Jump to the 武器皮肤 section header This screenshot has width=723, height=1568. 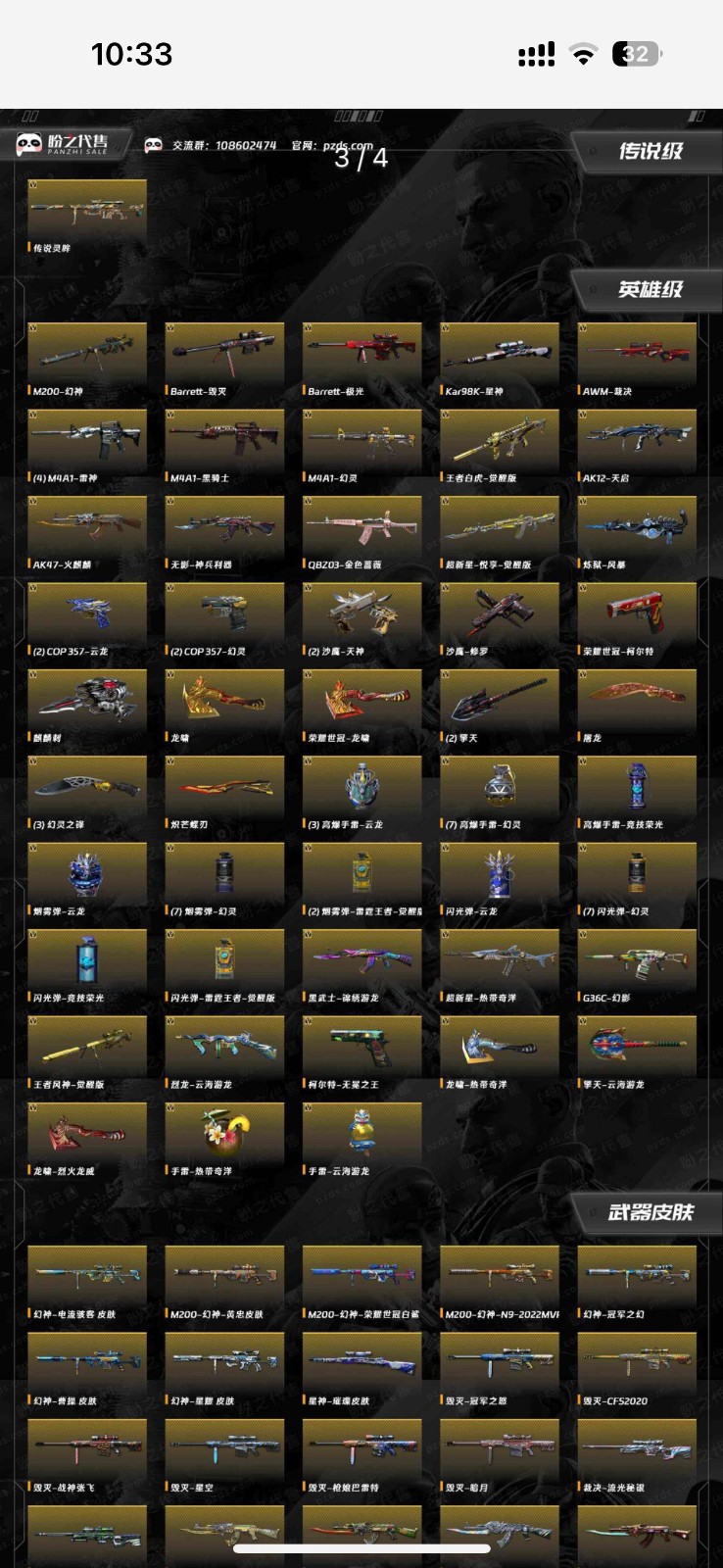coord(650,1212)
